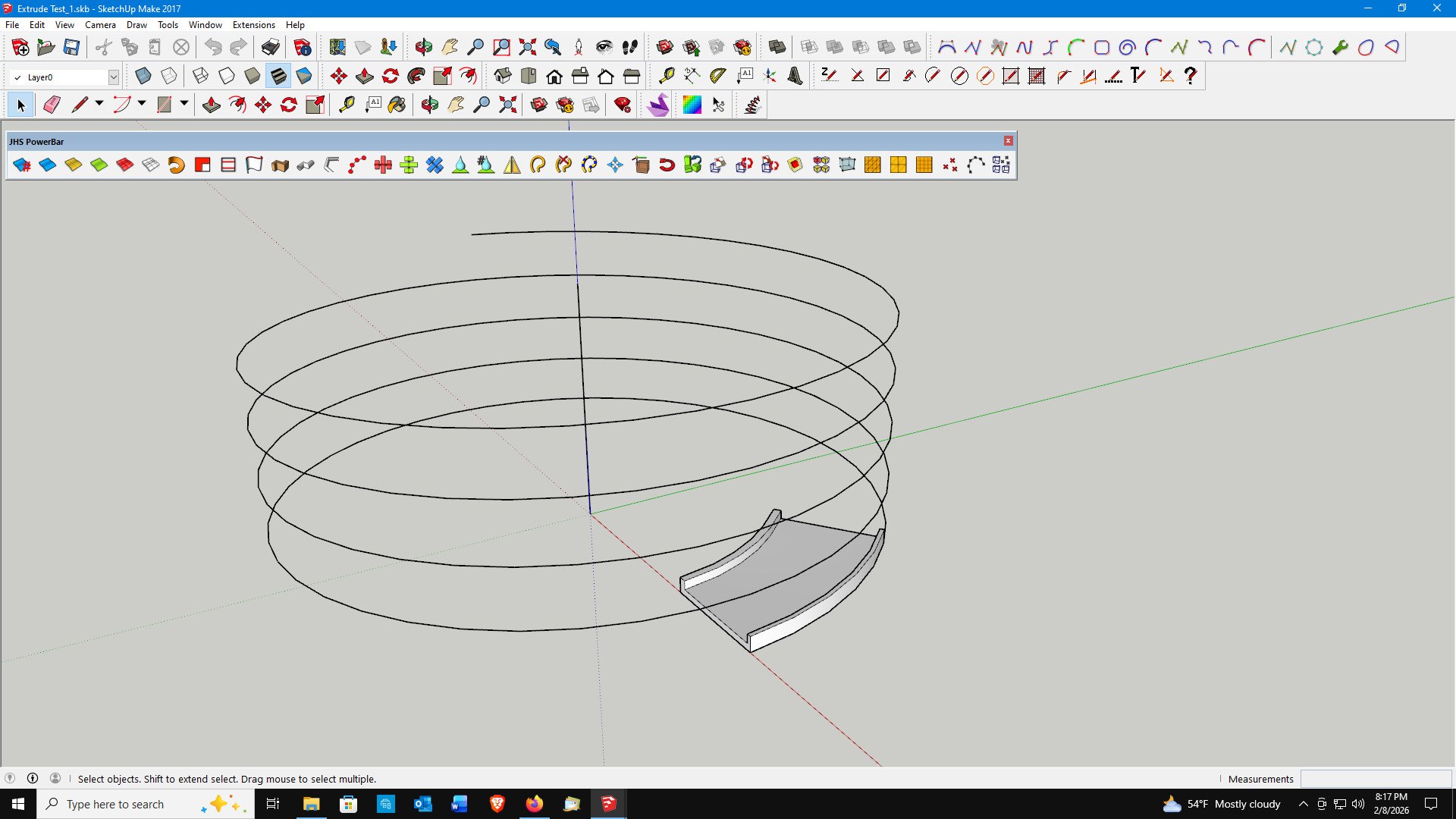Open the Extensions menu
The image size is (1456, 819).
tap(253, 25)
